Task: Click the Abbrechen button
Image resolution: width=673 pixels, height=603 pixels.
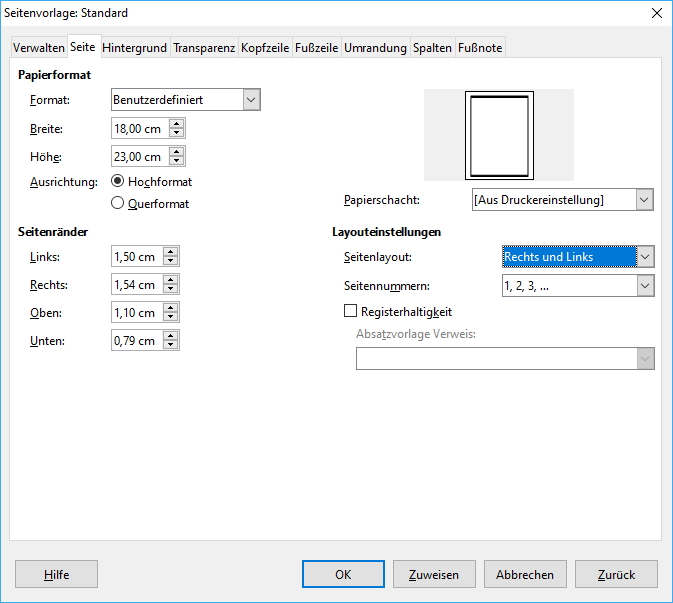Action: [525, 574]
